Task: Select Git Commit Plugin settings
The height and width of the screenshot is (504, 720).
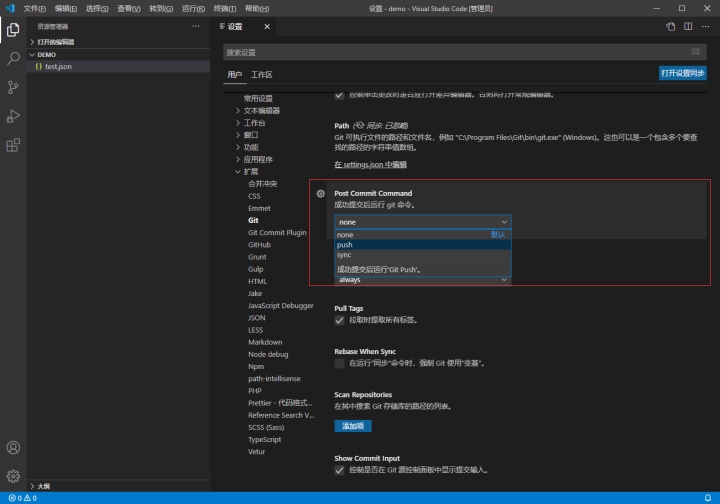Action: (x=277, y=233)
